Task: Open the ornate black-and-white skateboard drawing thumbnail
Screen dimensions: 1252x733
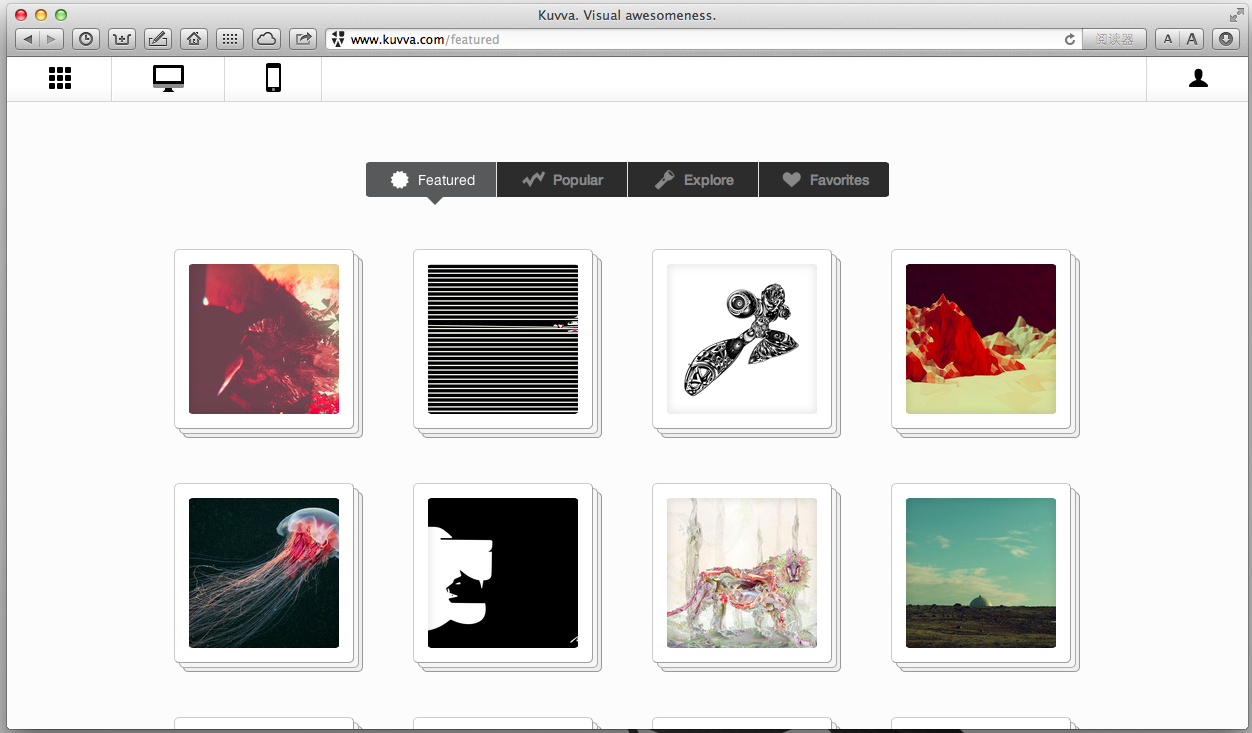Action: (742, 339)
